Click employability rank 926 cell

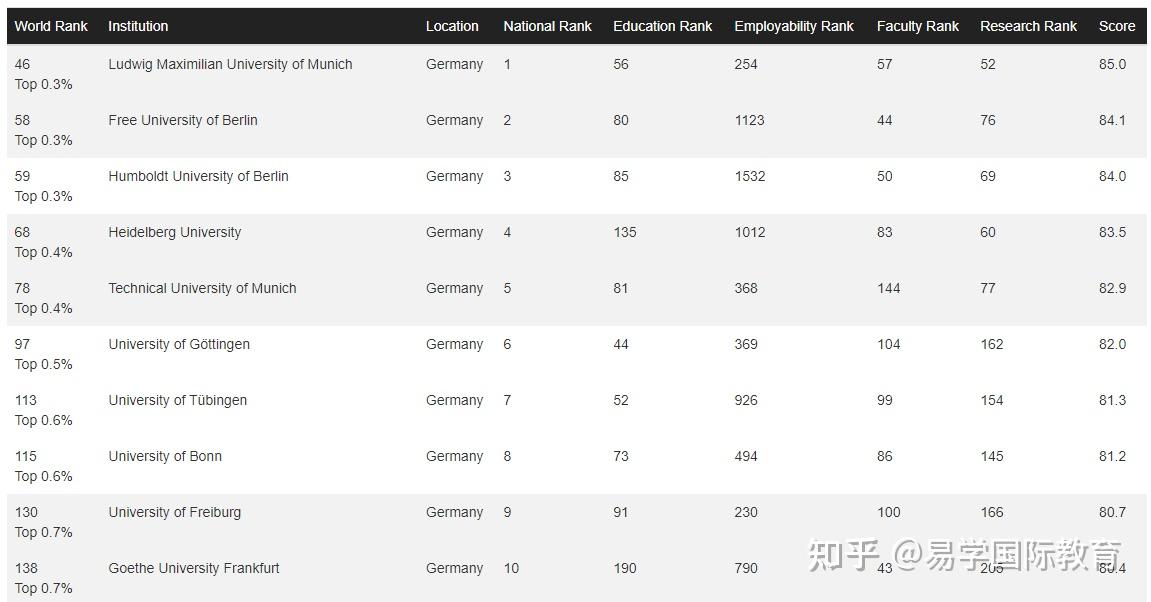coord(746,401)
